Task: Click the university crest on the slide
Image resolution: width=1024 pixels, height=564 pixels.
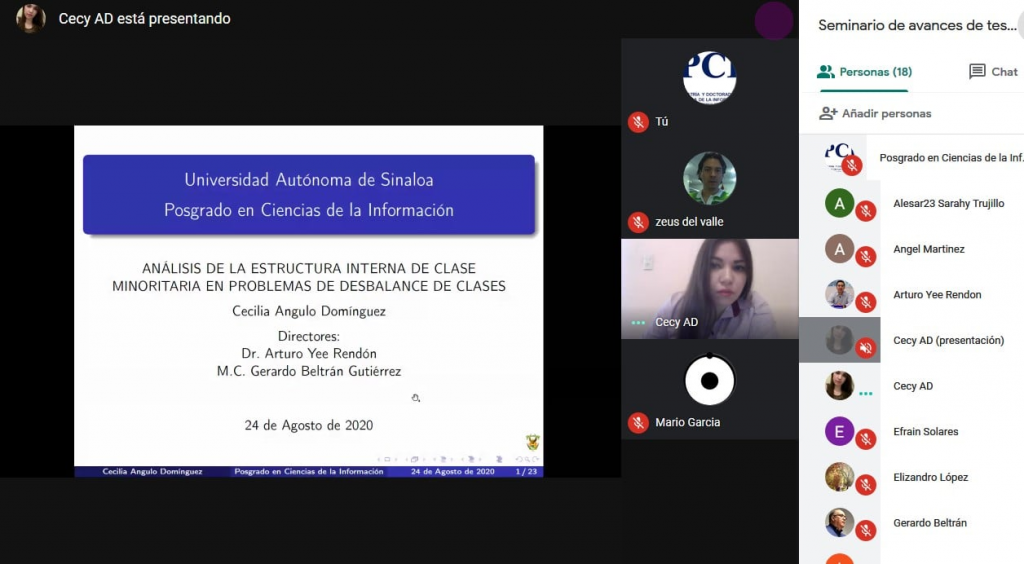Action: tap(533, 443)
